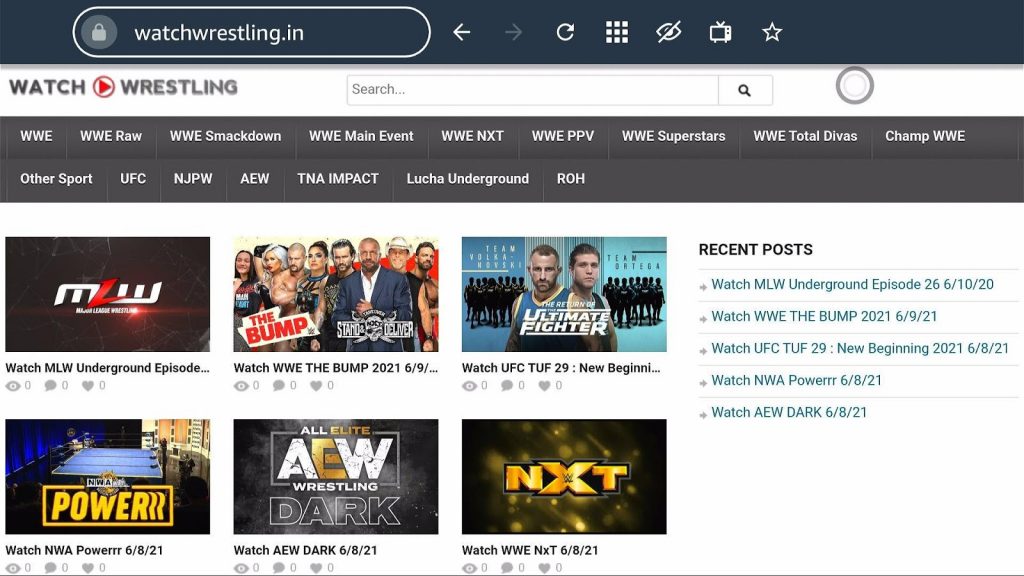Open recent post Watch AEW DARK 6/8/21

(x=789, y=412)
